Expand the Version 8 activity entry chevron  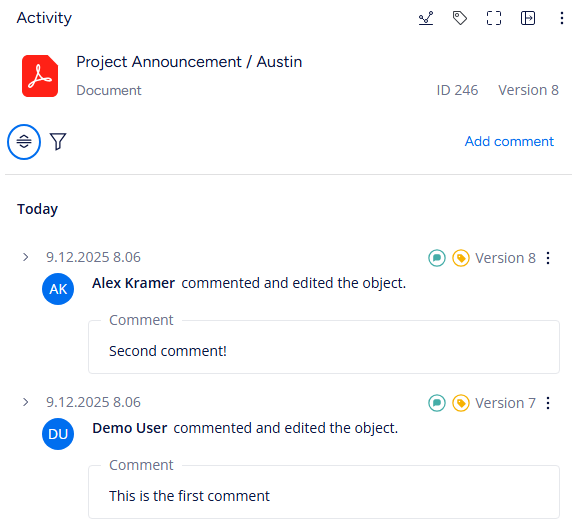25,257
